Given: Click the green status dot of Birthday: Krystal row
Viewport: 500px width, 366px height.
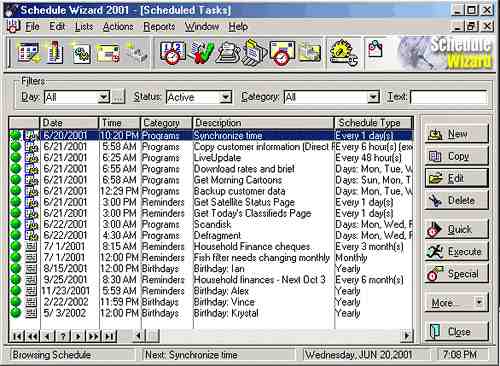Looking at the screenshot, I should pyautogui.click(x=15, y=313).
